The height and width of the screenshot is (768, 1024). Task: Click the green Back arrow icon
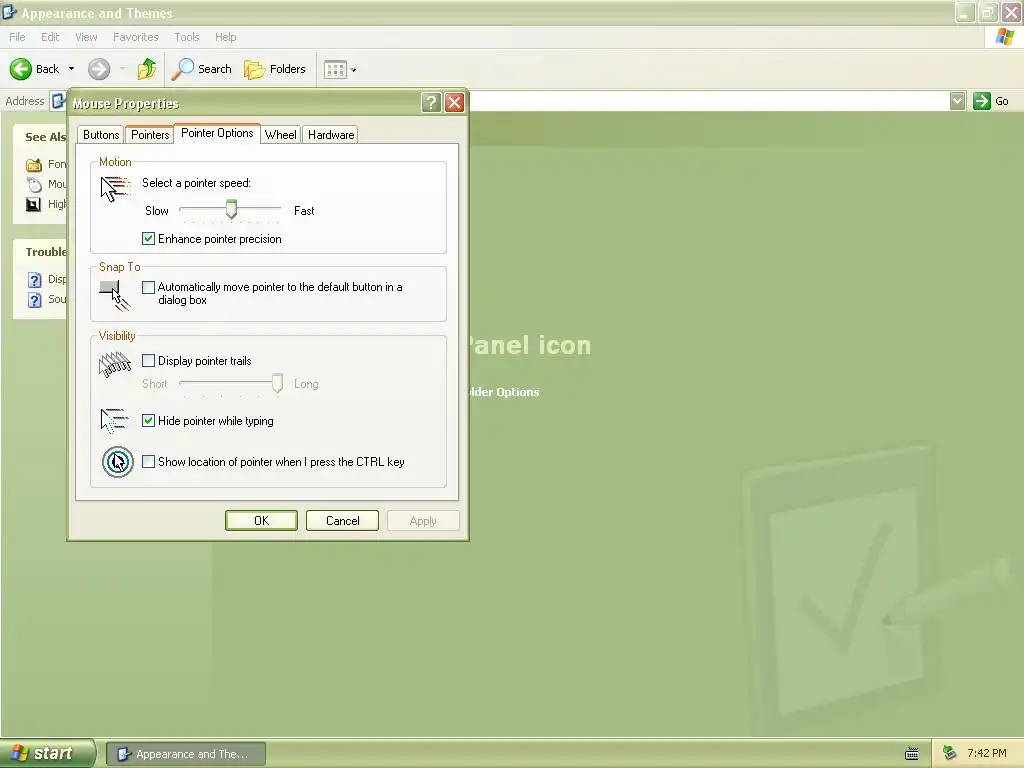[x=20, y=69]
